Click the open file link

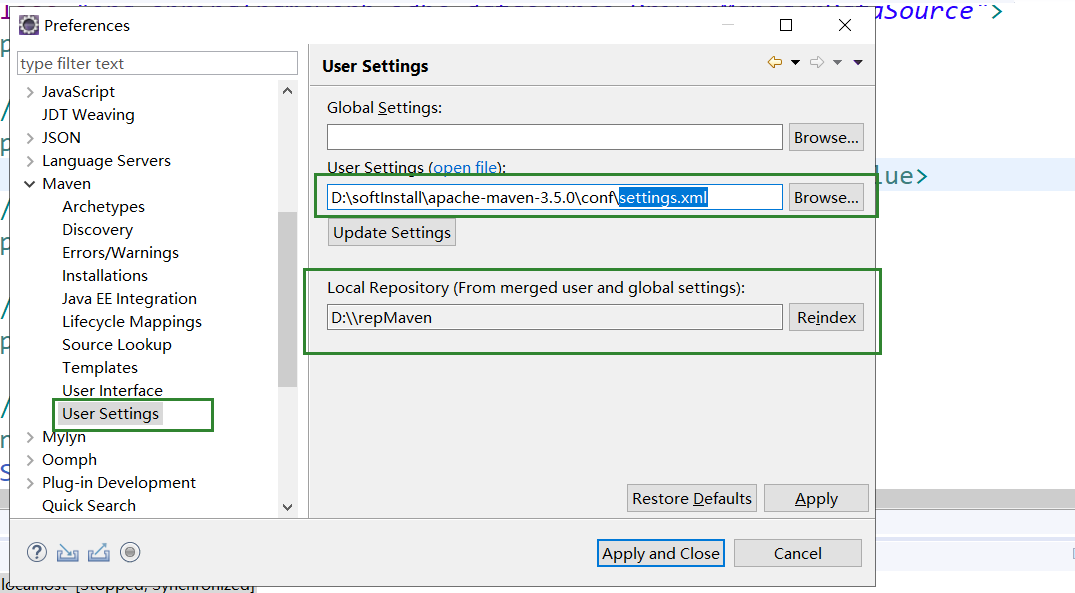[466, 168]
